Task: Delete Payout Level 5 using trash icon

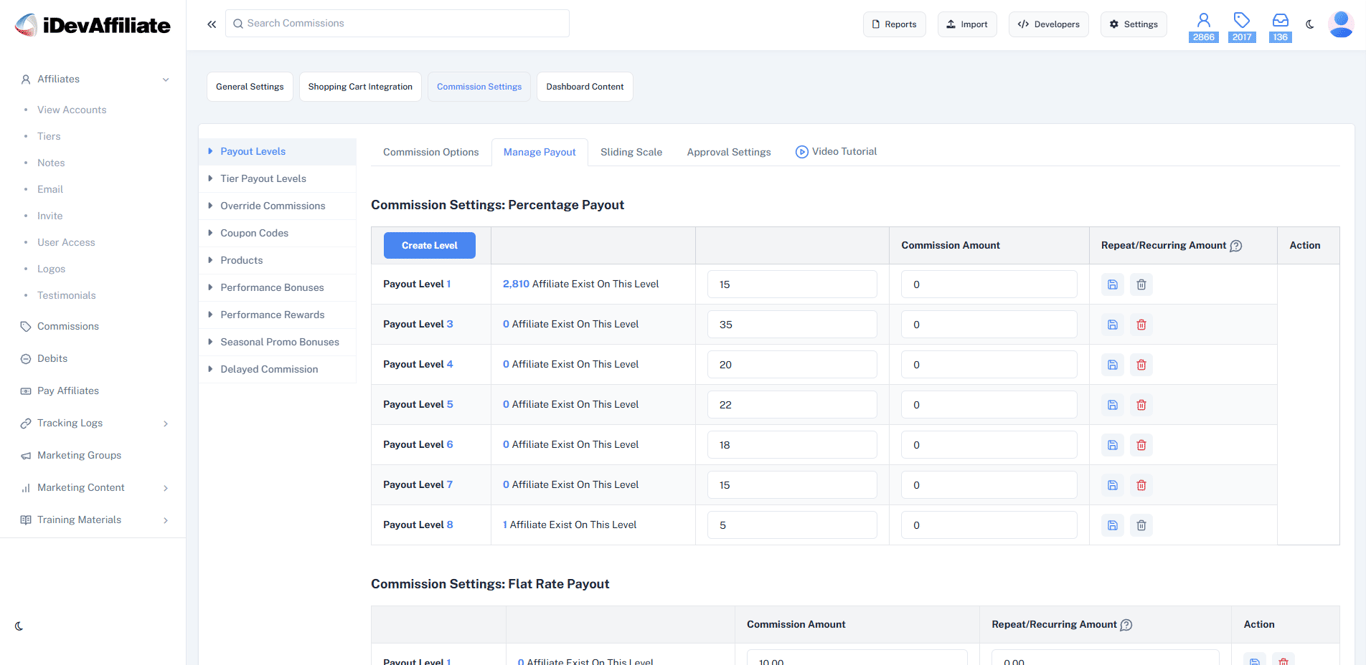Action: click(1141, 404)
